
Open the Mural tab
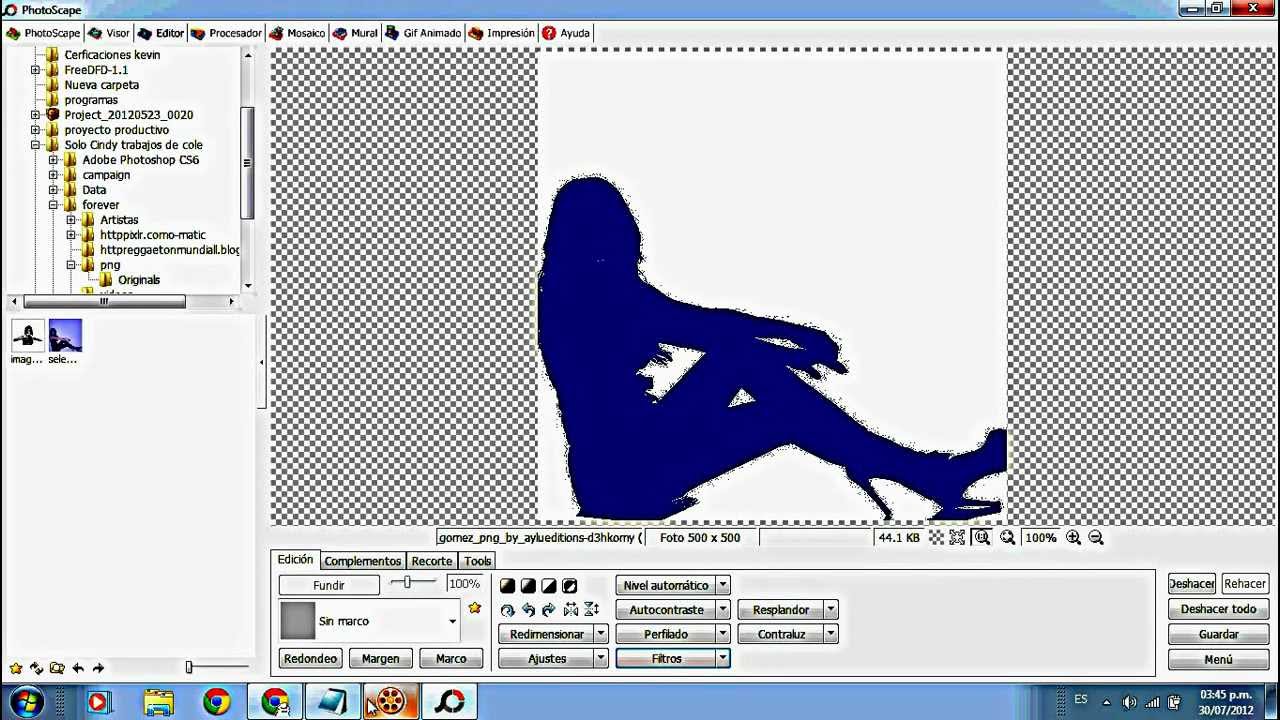click(355, 33)
